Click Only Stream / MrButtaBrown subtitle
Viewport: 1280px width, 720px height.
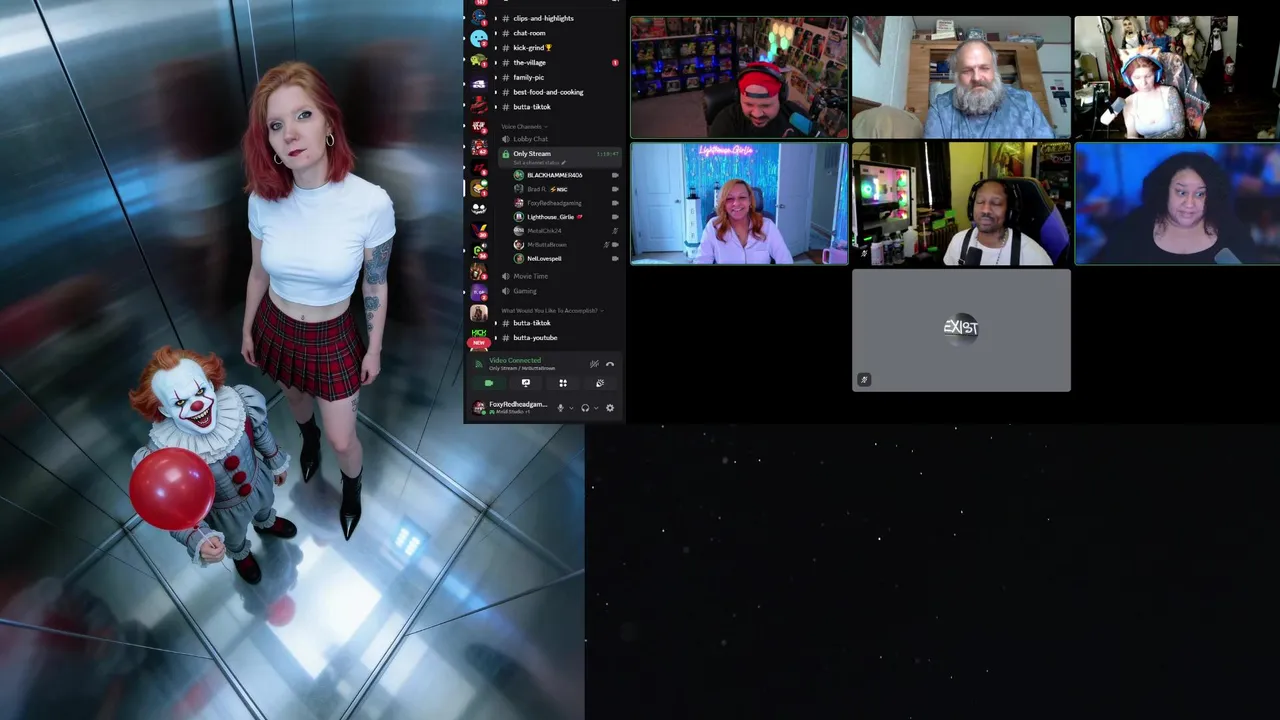coord(522,369)
